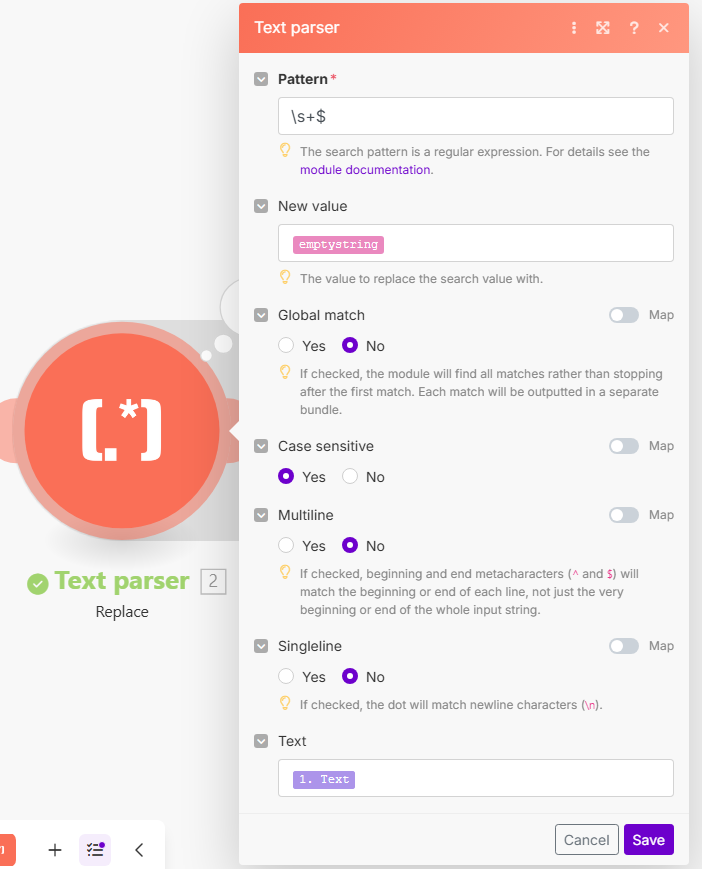
Task: Open the module documentation link
Action: click(x=366, y=170)
